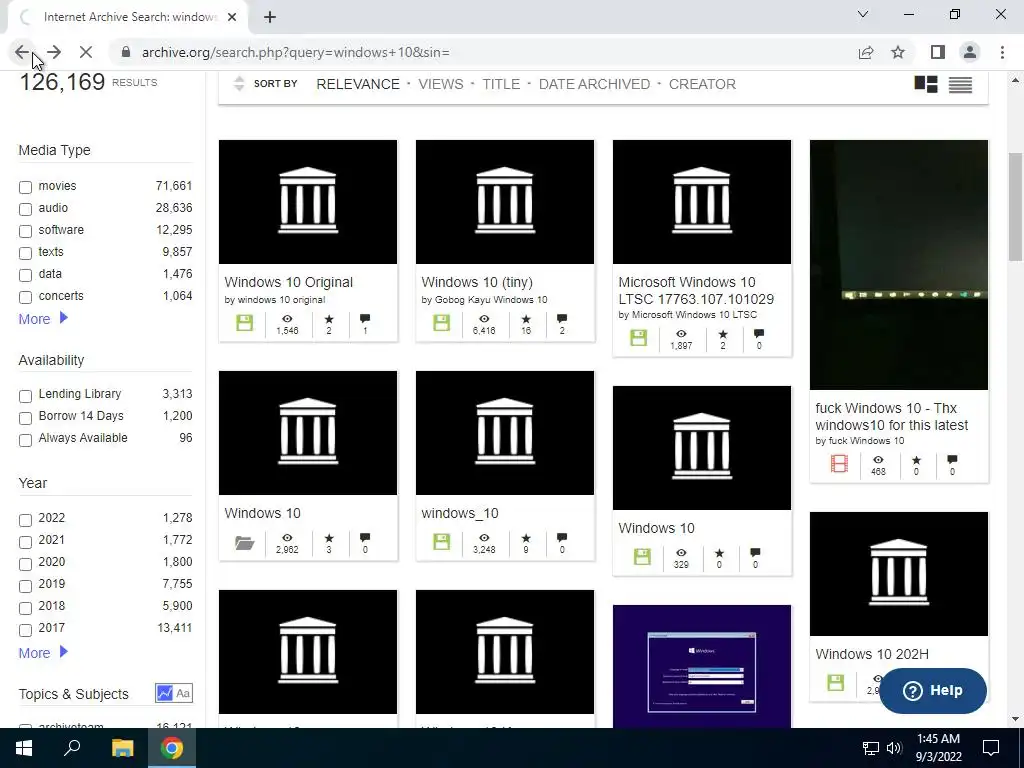Open the tab search dropdown chevron

click(x=863, y=14)
